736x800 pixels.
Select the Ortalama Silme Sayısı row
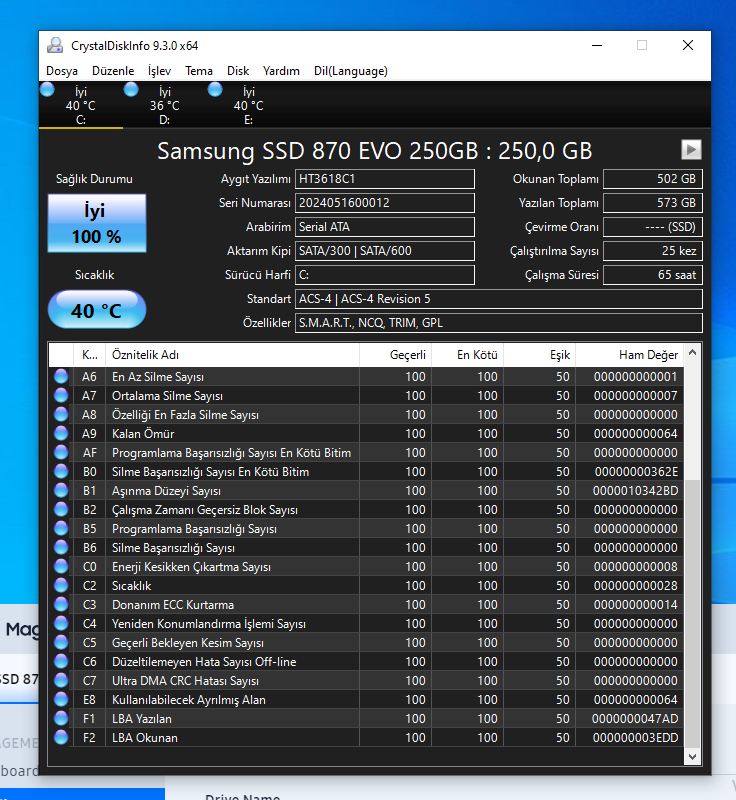point(366,395)
